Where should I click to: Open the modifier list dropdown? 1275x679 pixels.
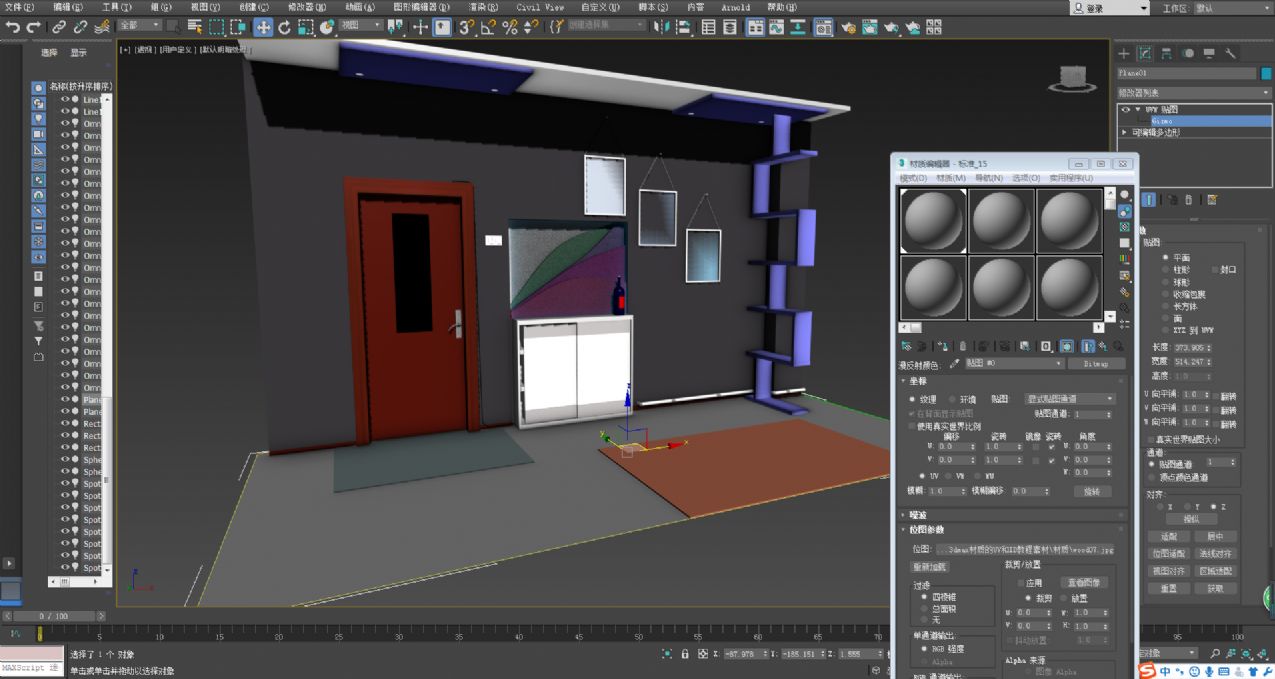click(1194, 92)
